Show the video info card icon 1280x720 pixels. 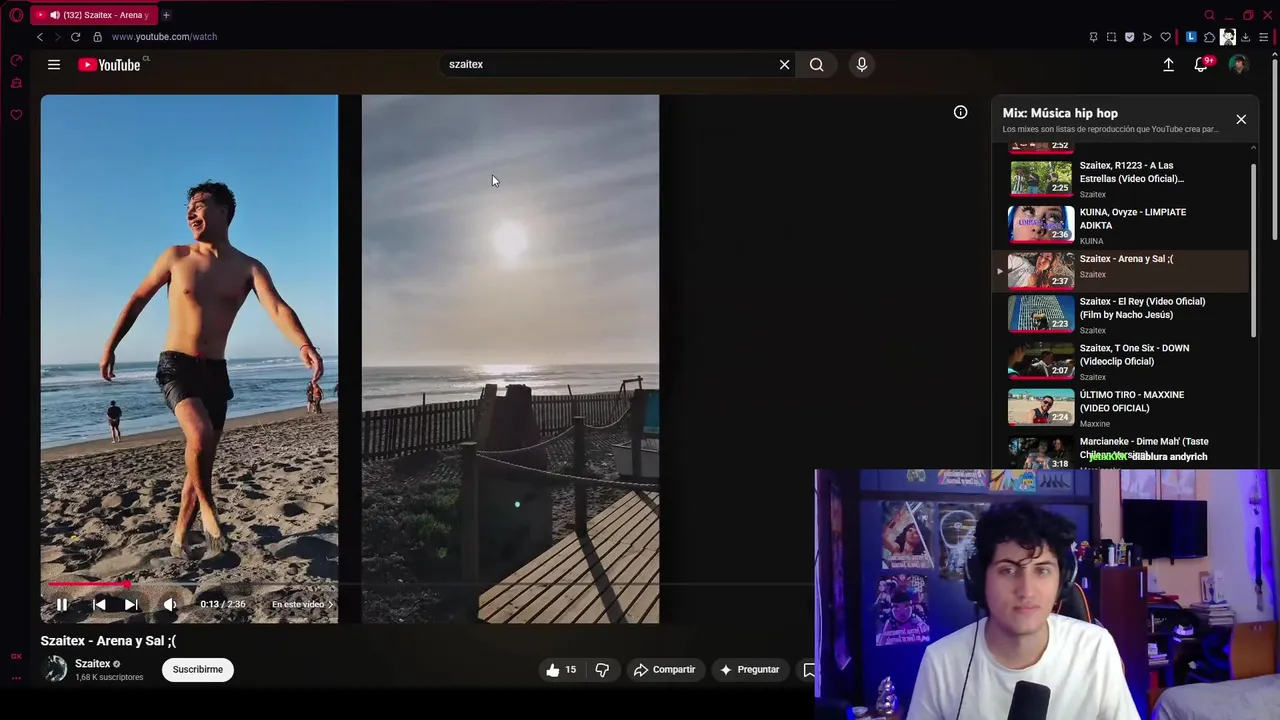[x=960, y=112]
